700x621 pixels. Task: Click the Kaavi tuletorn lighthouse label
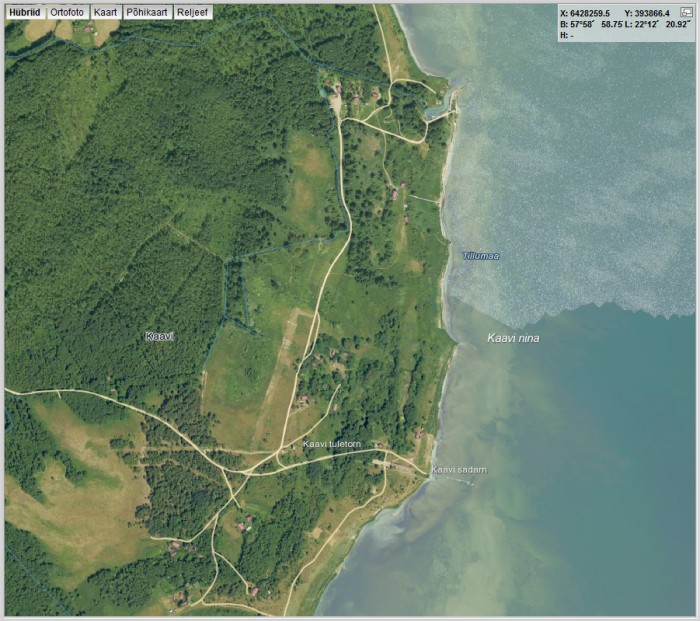click(331, 444)
